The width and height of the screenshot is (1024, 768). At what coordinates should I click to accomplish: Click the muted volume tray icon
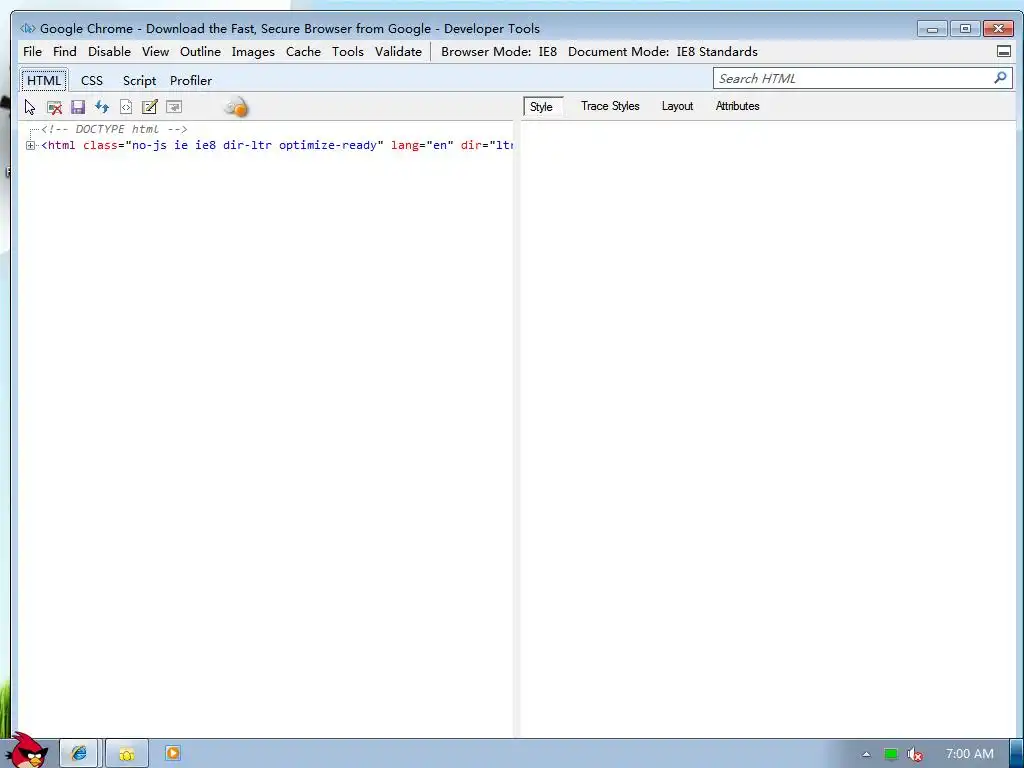pyautogui.click(x=915, y=754)
